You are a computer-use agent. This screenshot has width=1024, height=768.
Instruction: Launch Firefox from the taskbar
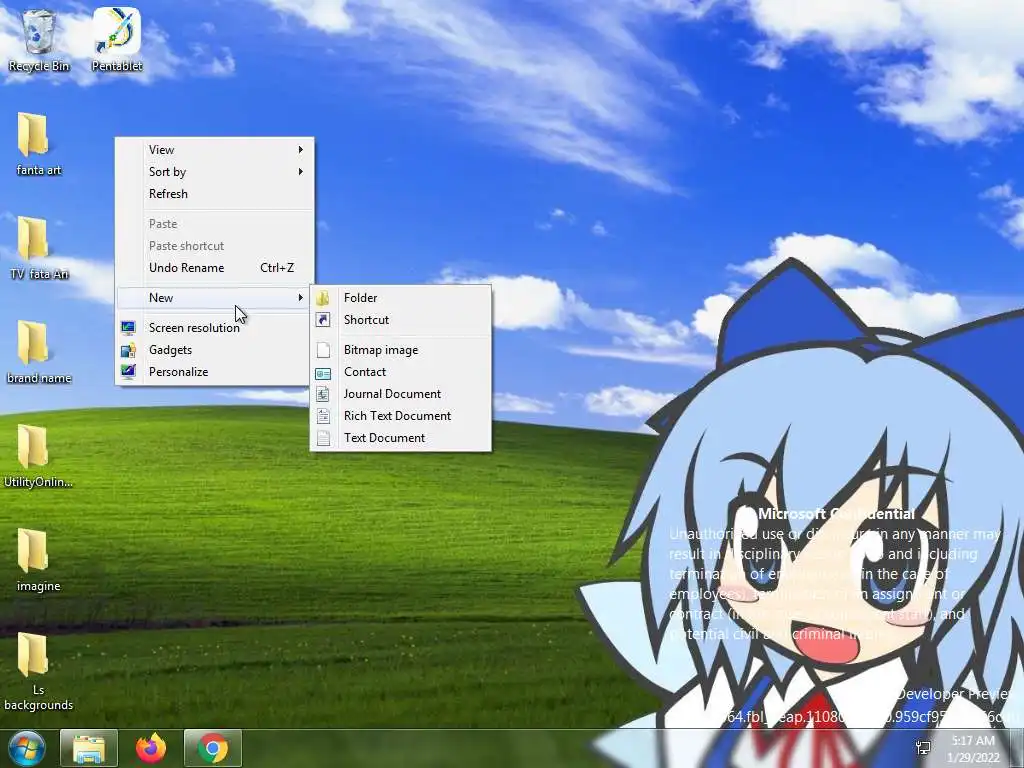click(151, 748)
